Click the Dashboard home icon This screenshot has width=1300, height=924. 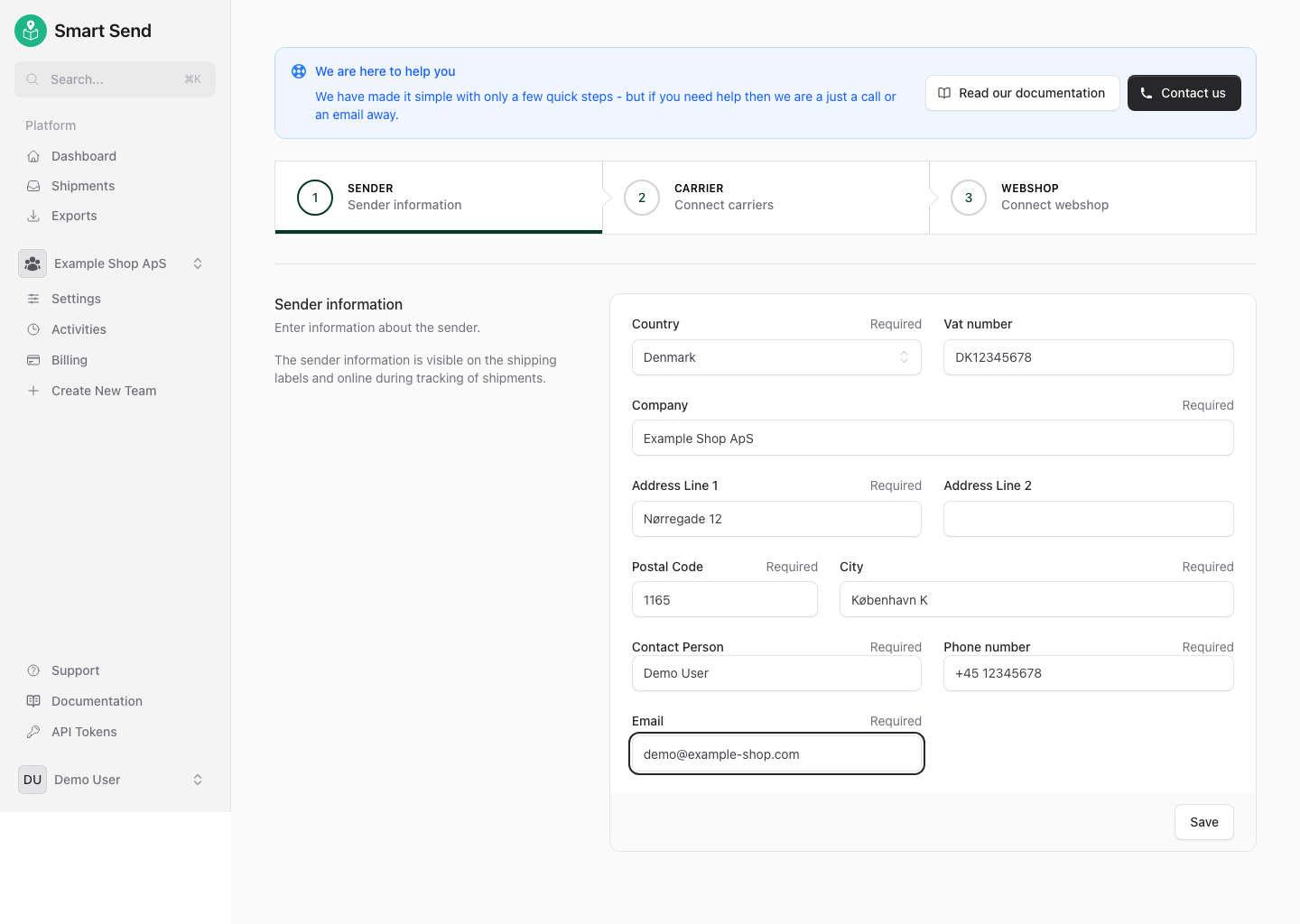33,156
